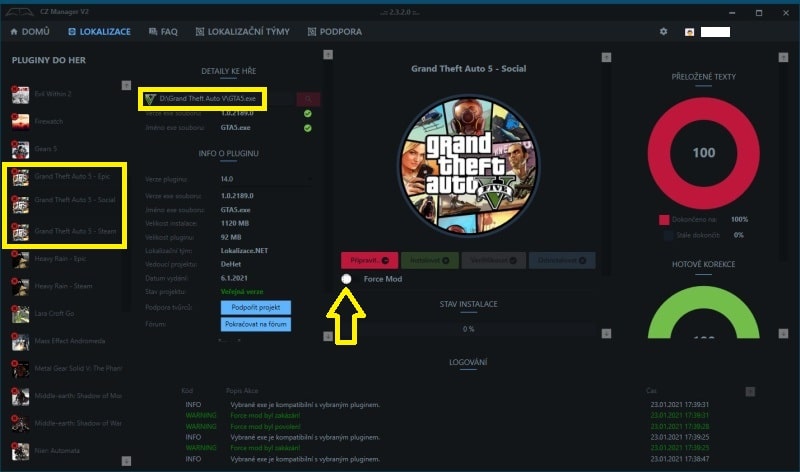The width and height of the screenshot is (800, 472).
Task: Click the red Připravit button
Action: point(369,260)
